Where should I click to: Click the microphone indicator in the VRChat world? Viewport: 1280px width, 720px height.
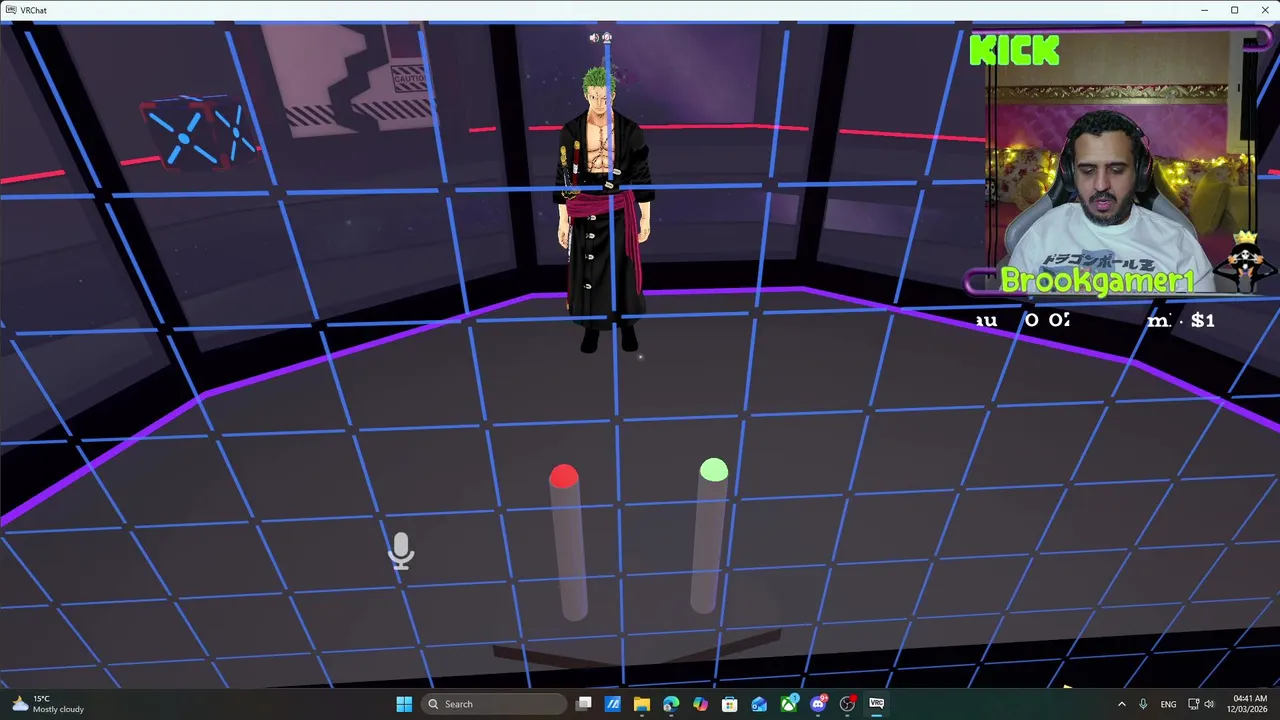(401, 551)
